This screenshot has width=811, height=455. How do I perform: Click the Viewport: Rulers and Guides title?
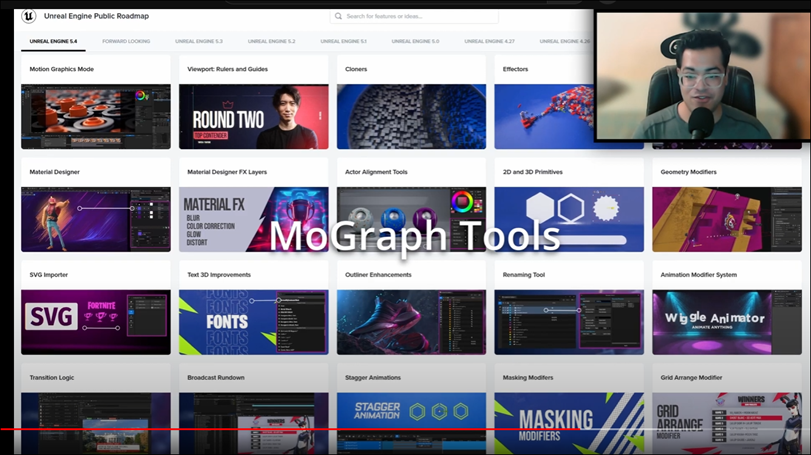point(228,69)
